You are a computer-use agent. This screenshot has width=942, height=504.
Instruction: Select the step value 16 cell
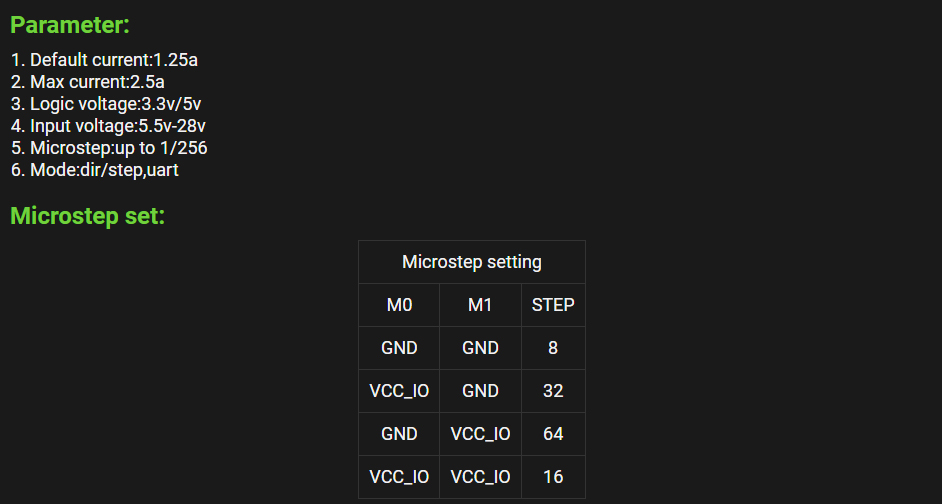point(553,477)
